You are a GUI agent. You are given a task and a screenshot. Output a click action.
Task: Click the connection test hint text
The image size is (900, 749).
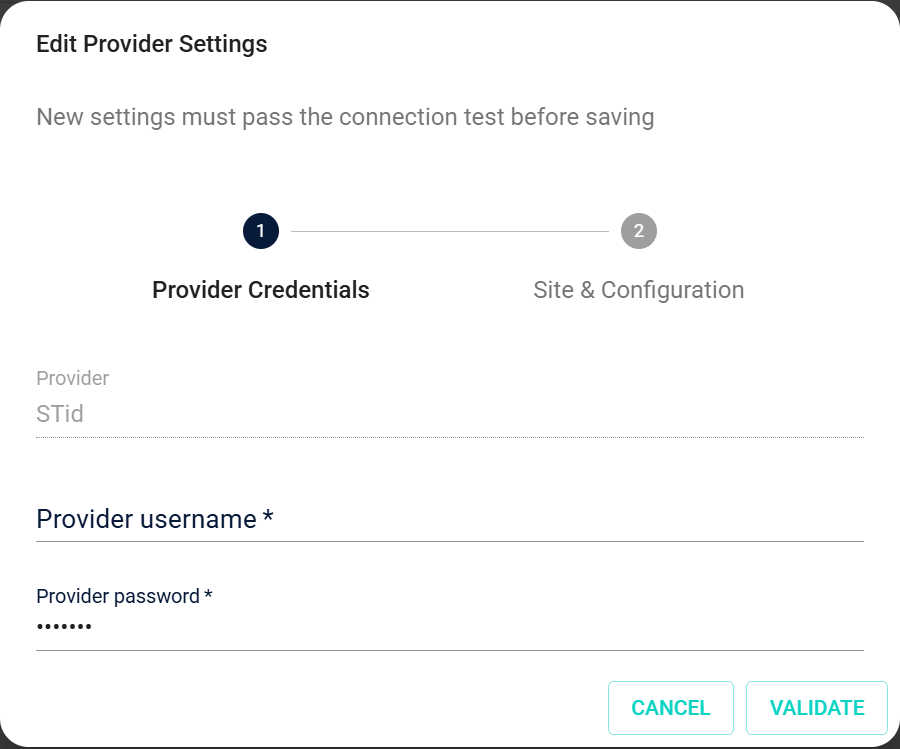(x=345, y=117)
